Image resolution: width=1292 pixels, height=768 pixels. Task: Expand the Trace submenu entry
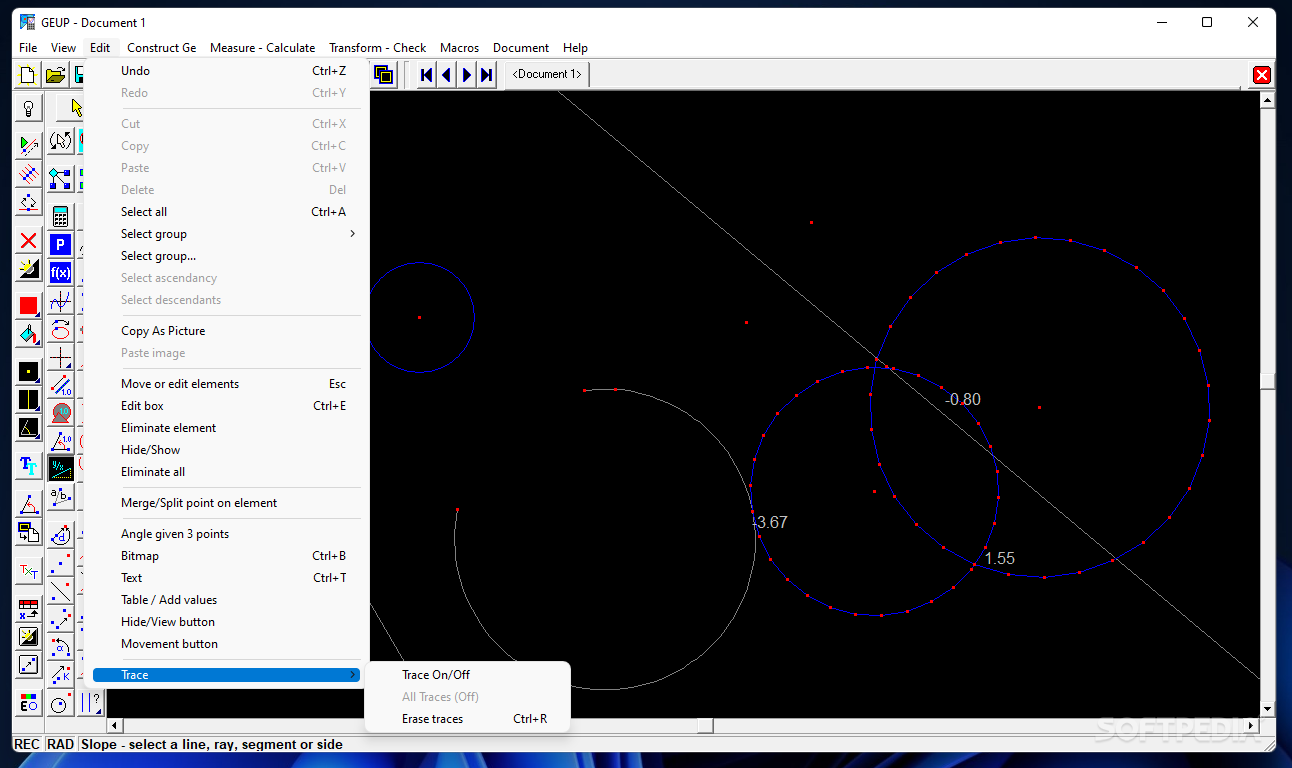[x=226, y=675]
